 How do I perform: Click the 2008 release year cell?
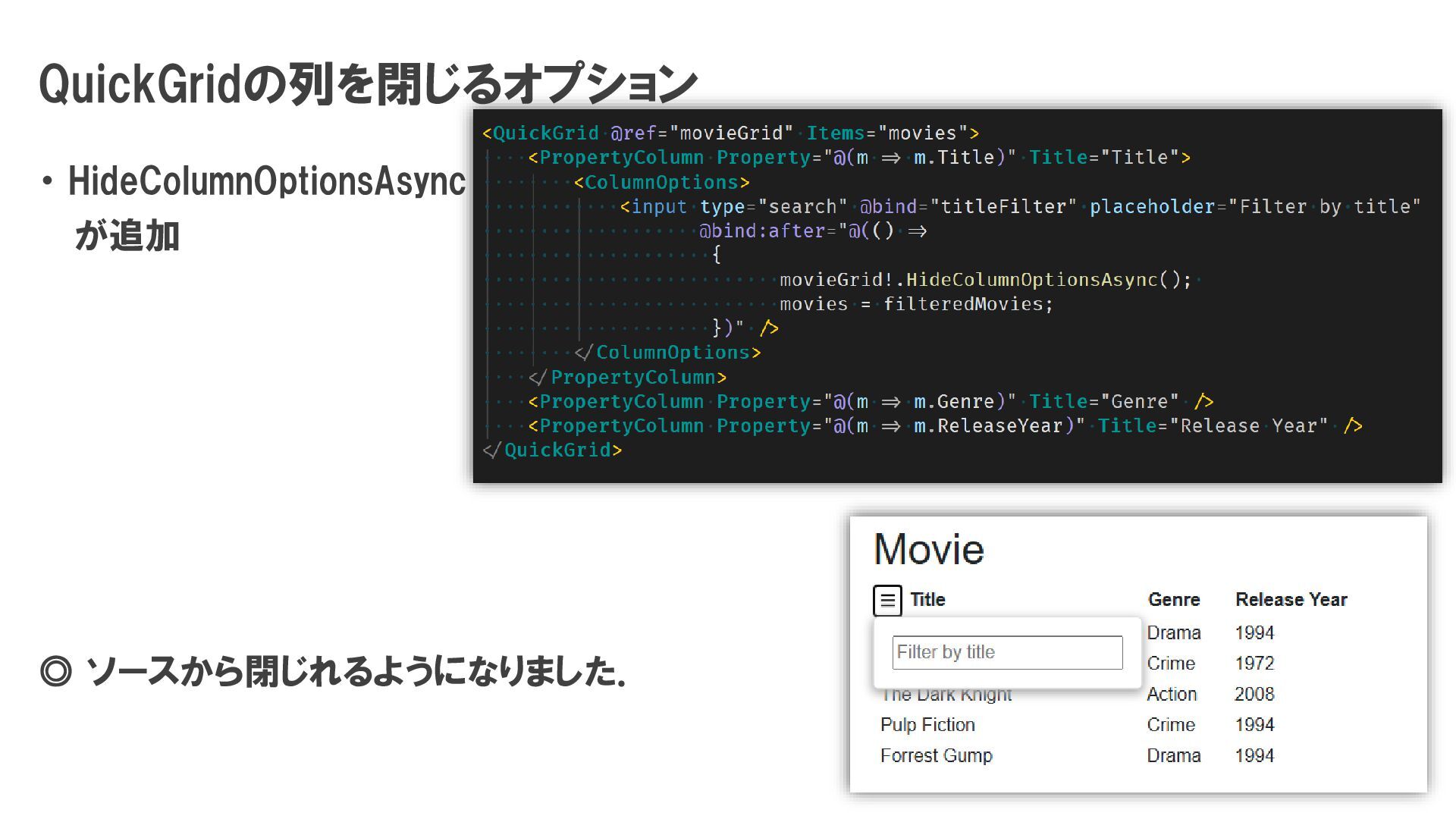[x=1254, y=695]
